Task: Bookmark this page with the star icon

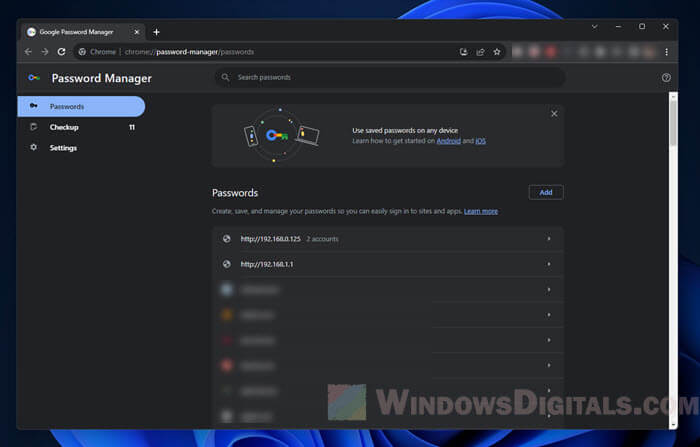Action: point(497,52)
